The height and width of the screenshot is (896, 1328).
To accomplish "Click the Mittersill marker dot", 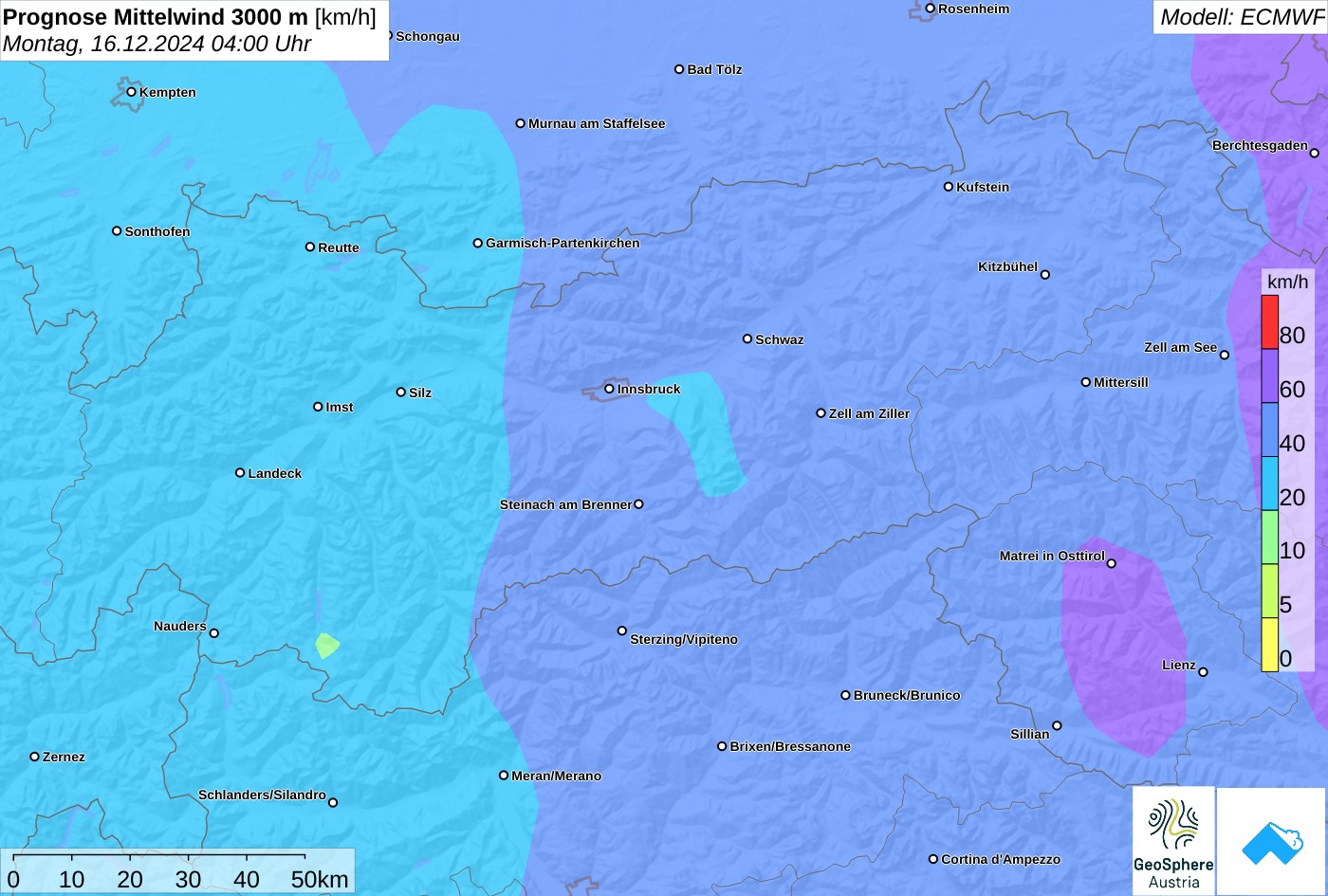I will 1086,382.
